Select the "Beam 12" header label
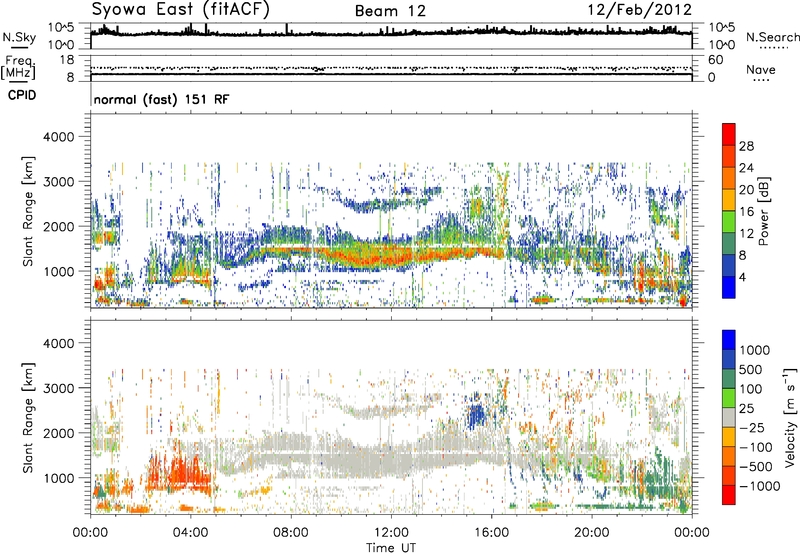Viewport: 800px width, 554px height. (390, 11)
